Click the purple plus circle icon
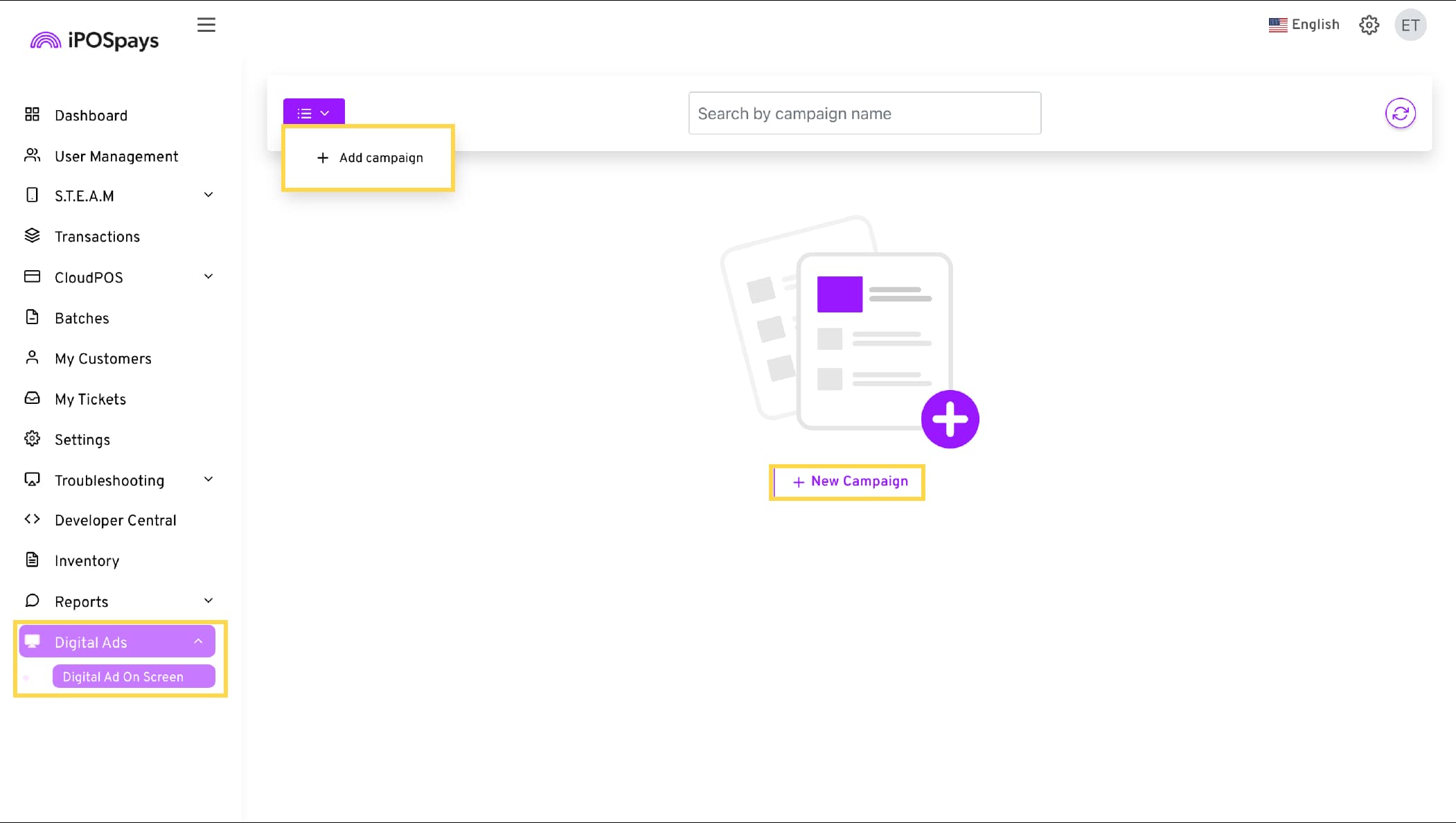Viewport: 1456px width, 823px height. [x=950, y=419]
